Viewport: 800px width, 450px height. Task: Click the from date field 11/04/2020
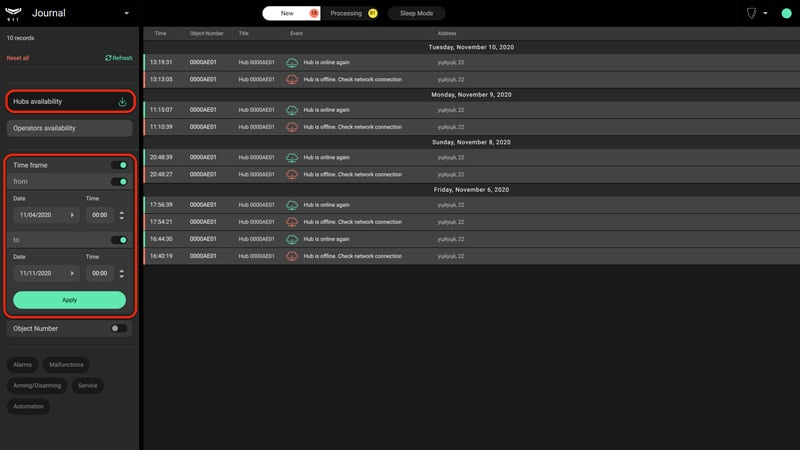(x=46, y=215)
